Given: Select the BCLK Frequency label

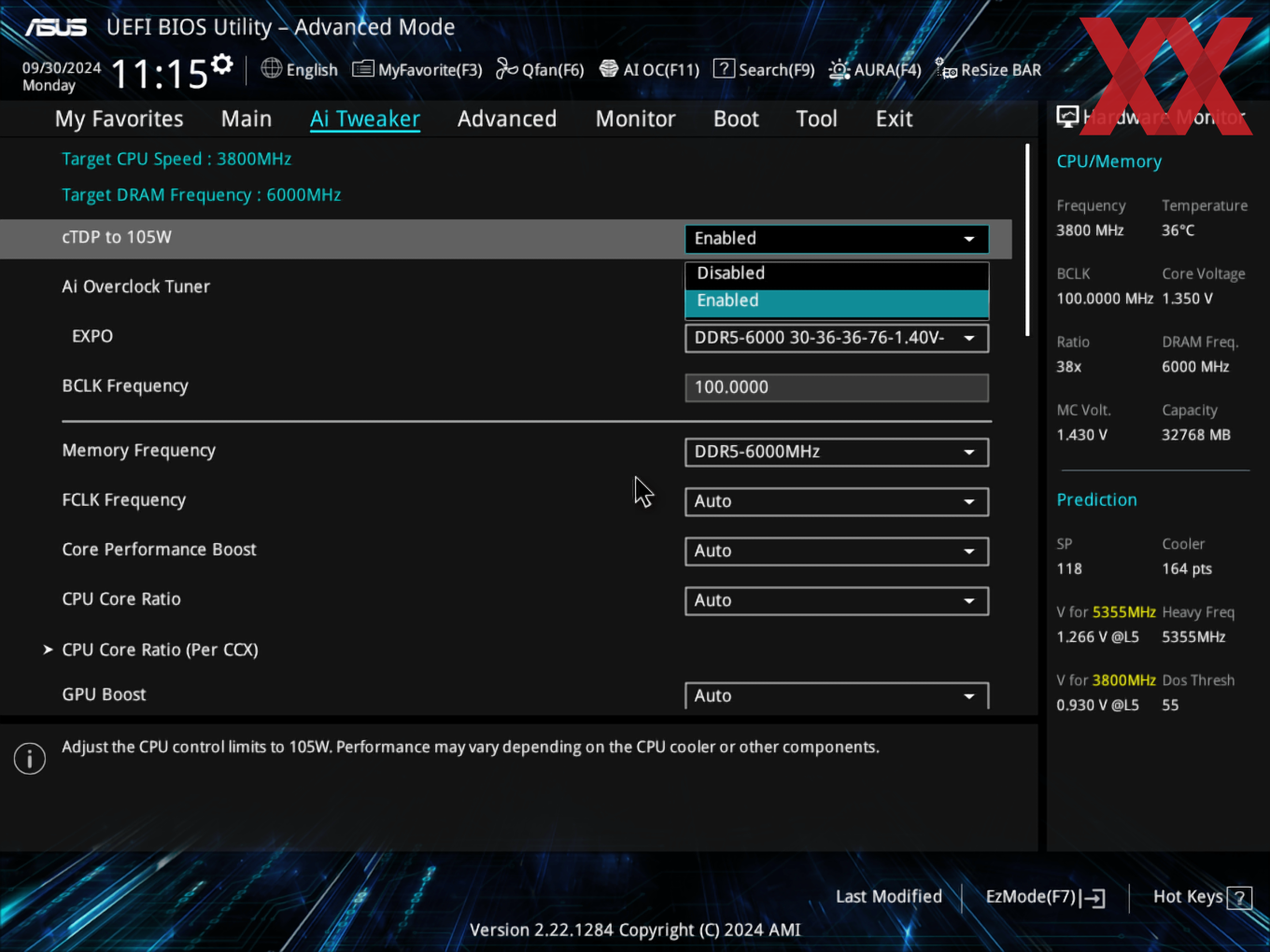Looking at the screenshot, I should [125, 386].
